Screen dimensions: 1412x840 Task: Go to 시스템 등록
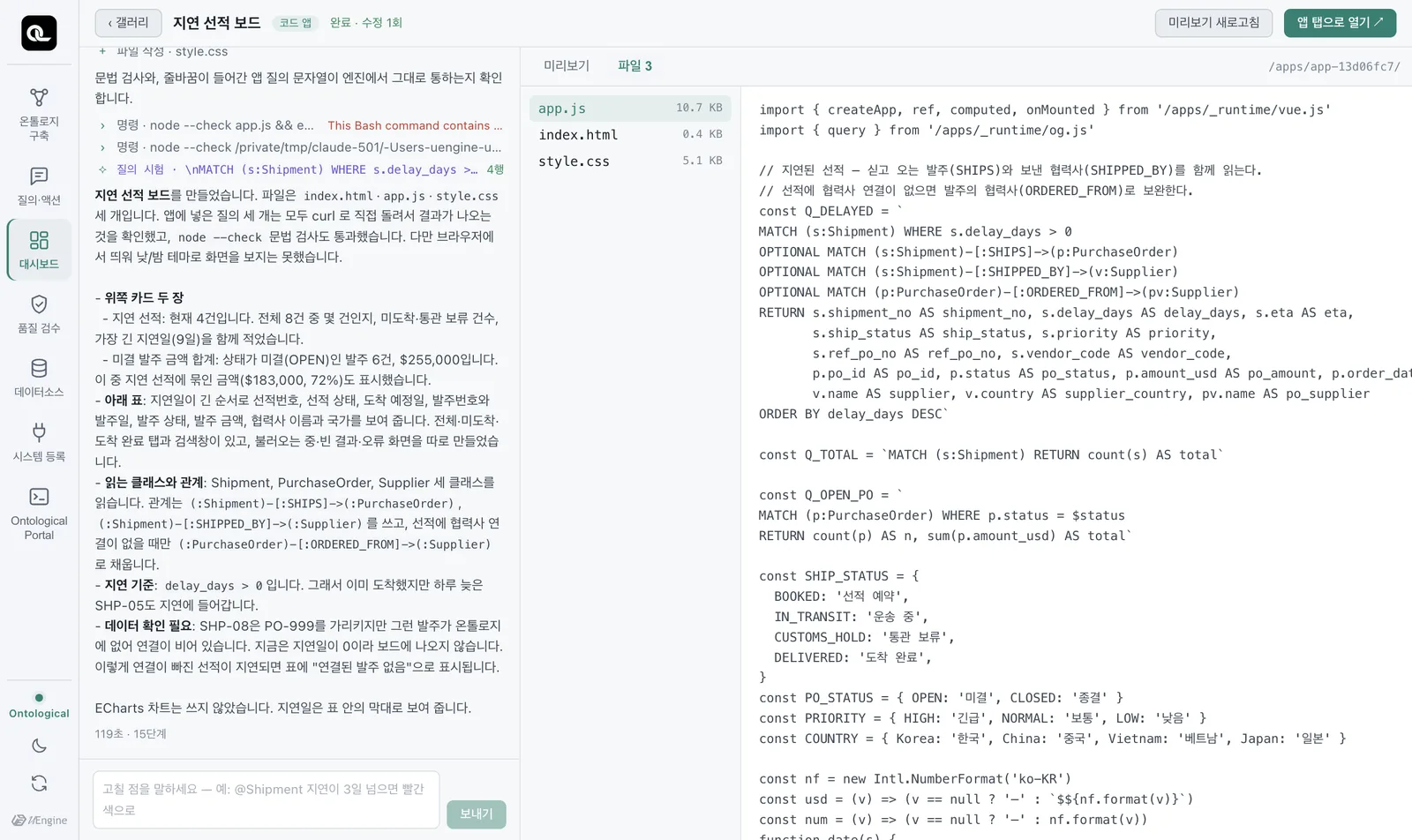point(39,442)
